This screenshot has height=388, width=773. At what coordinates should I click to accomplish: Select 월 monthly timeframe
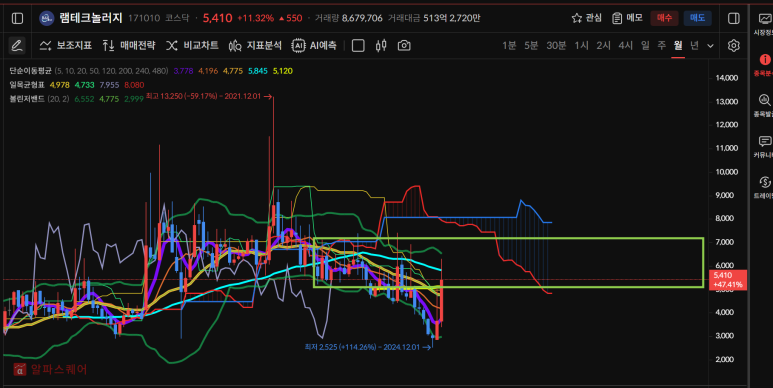[678, 45]
